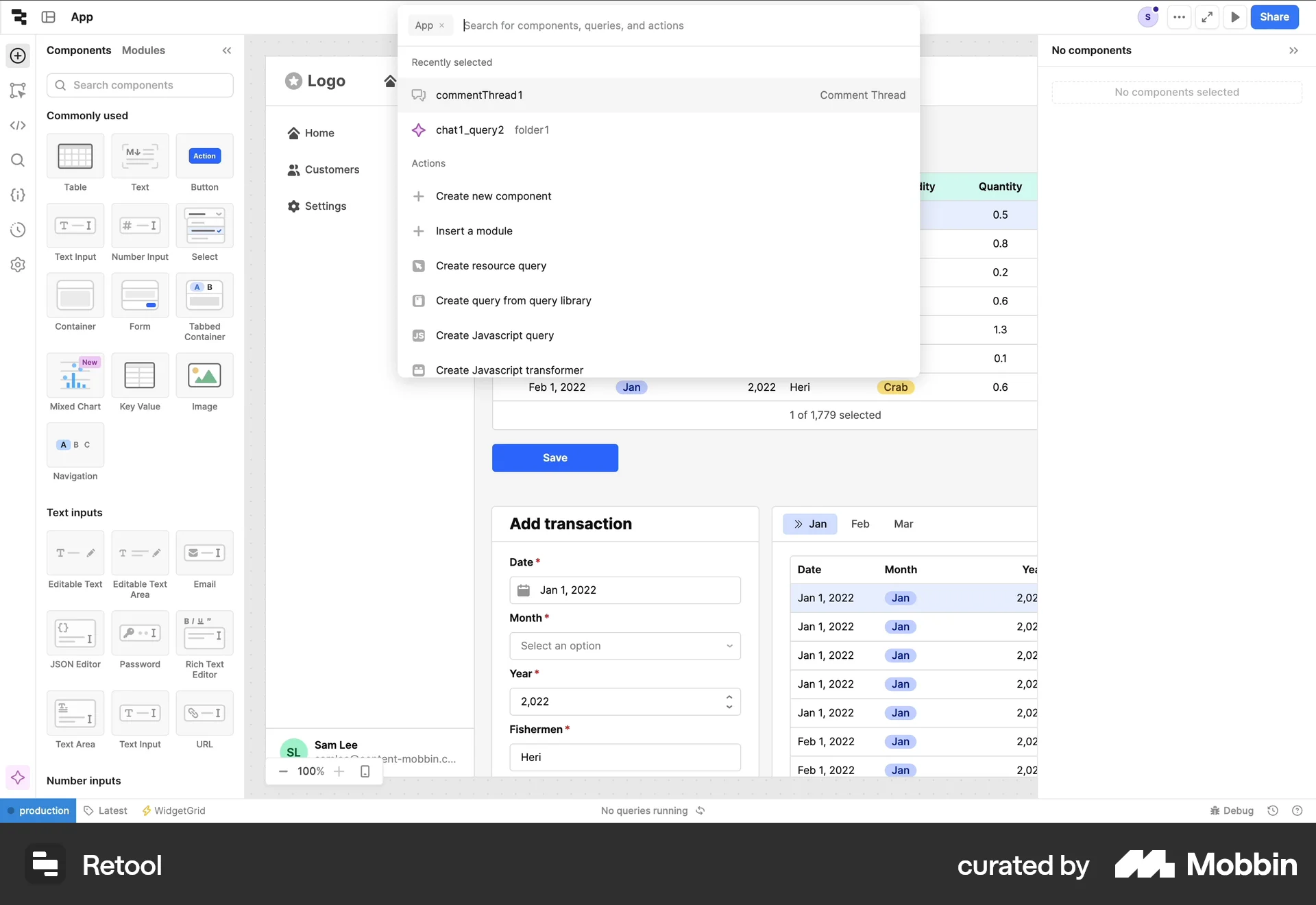This screenshot has width=1316, height=905.
Task: Remove the App filter chip with its x
Action: [x=443, y=25]
